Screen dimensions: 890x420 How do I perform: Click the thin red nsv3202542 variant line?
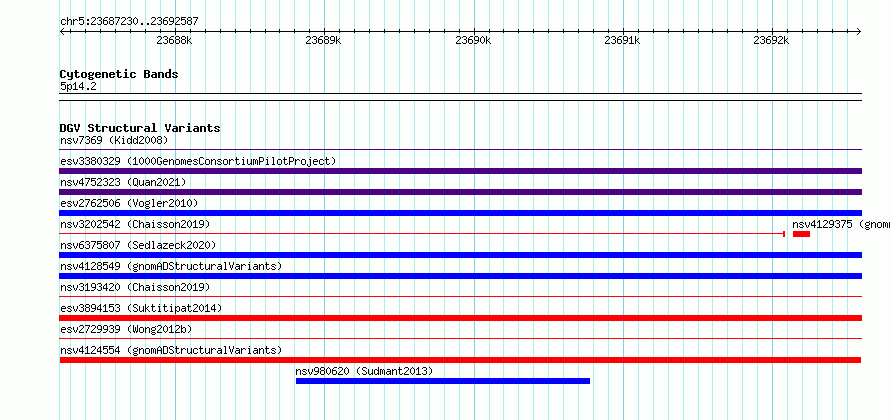click(422, 234)
